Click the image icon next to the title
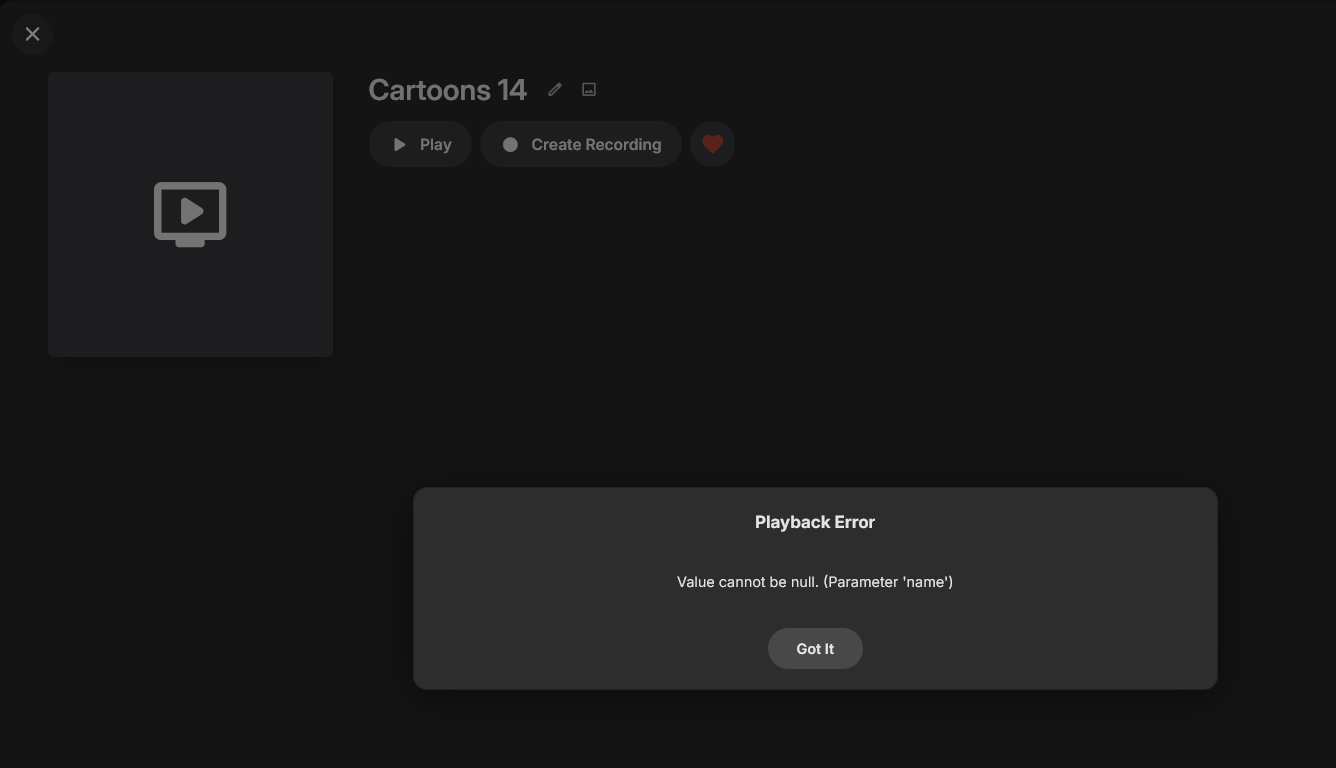This screenshot has height=768, width=1336. coord(589,90)
